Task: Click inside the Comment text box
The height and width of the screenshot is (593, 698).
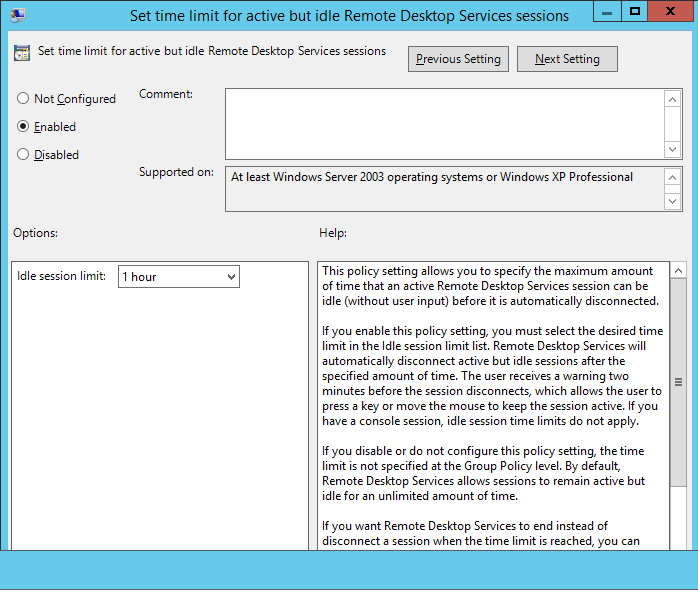Action: click(444, 123)
